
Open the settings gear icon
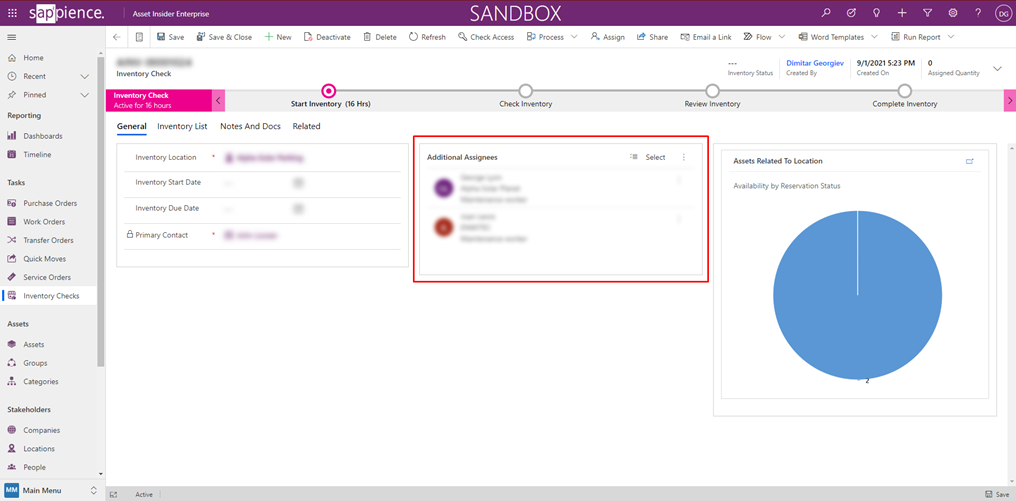tap(953, 13)
